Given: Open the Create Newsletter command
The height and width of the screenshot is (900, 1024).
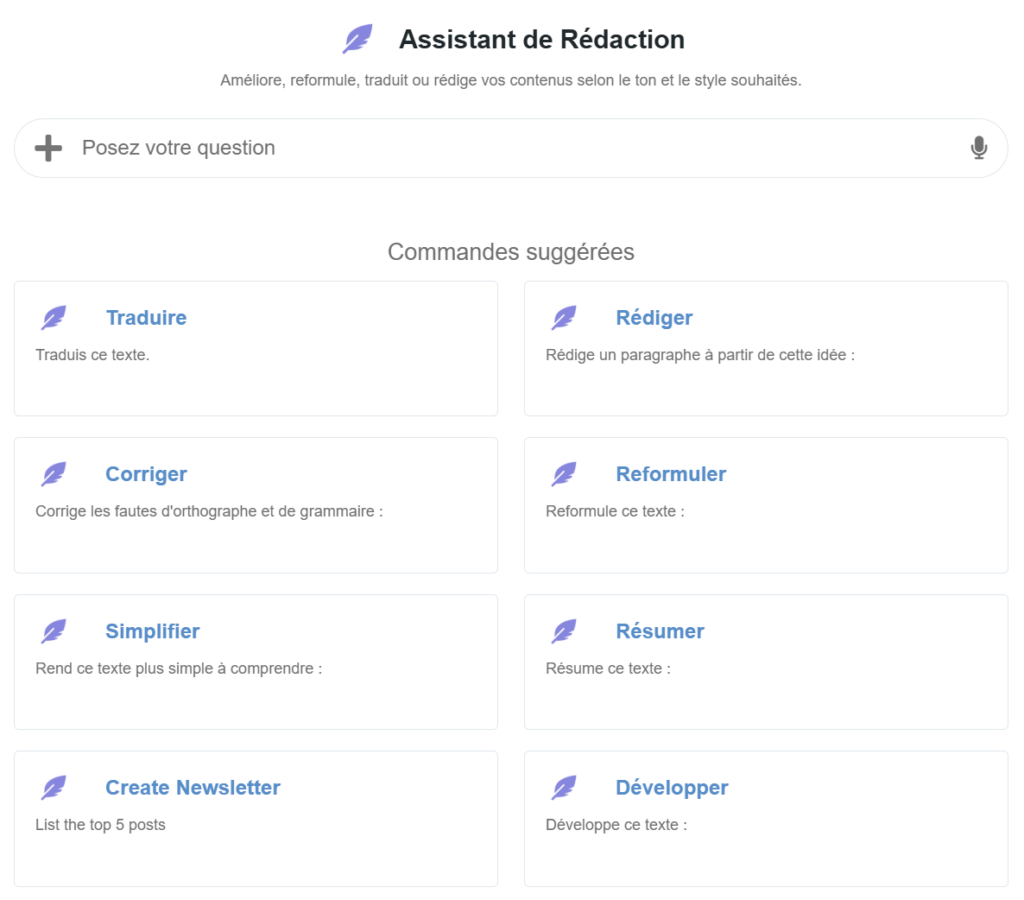Looking at the screenshot, I should [193, 788].
